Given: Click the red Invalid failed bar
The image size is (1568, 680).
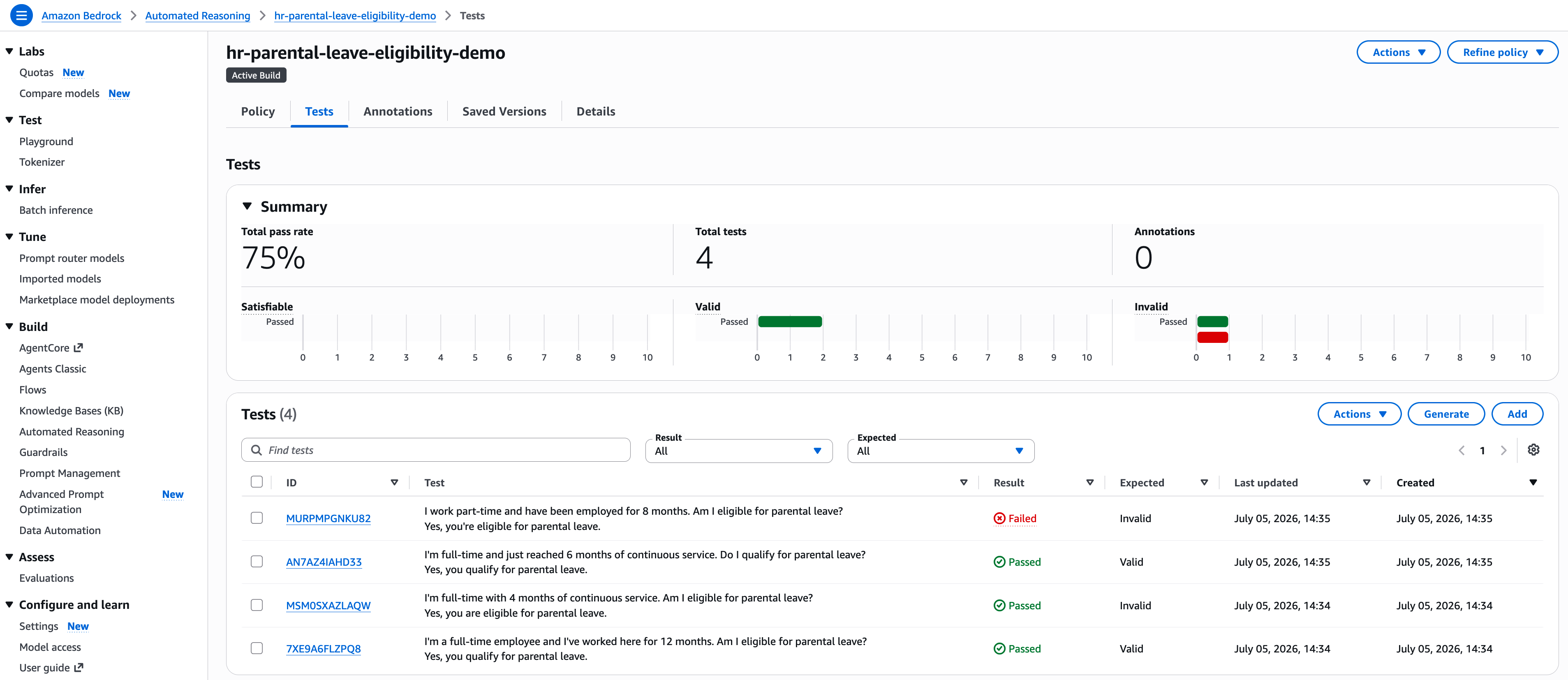Looking at the screenshot, I should (1212, 337).
